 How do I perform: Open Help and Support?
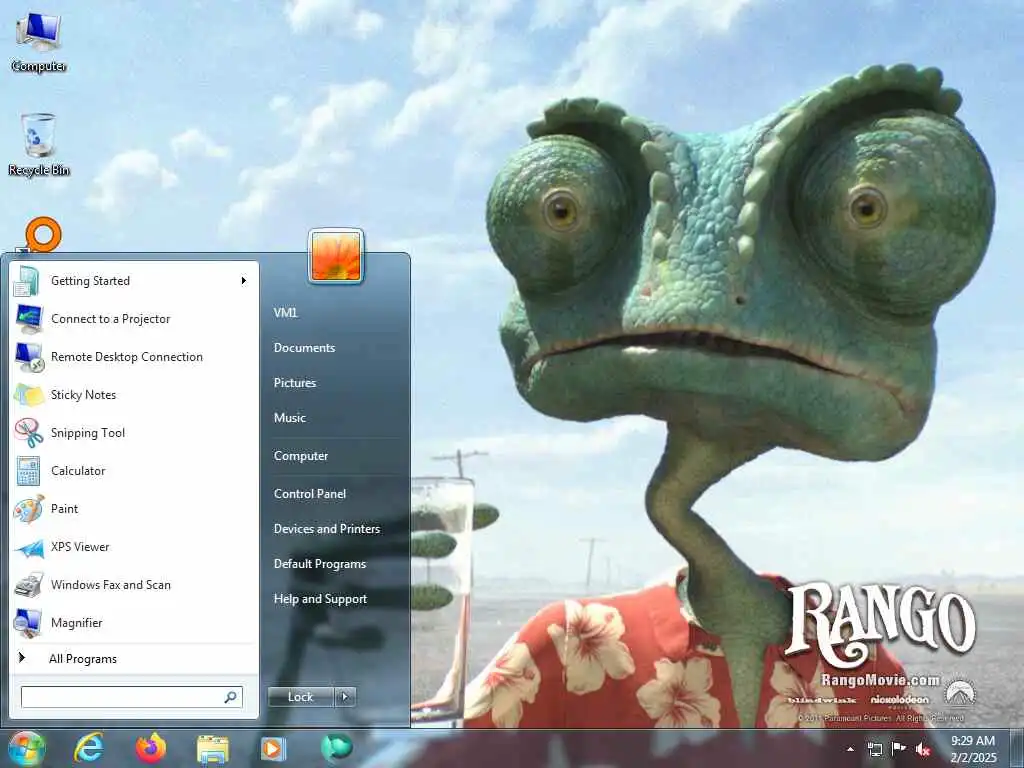tap(320, 599)
